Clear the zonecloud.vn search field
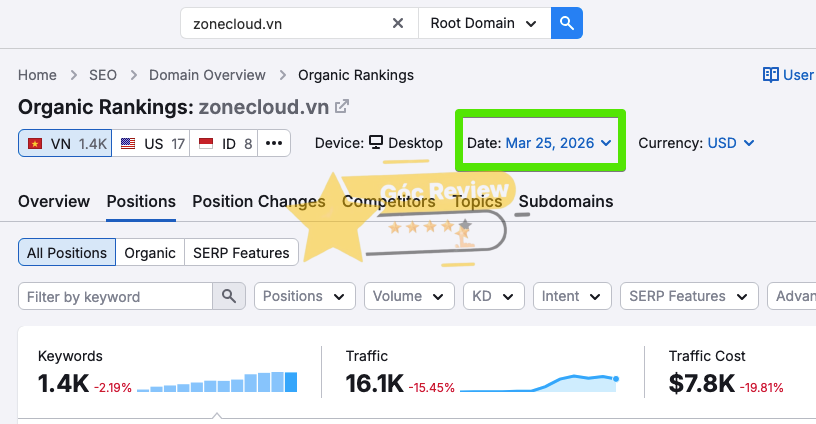 pyautogui.click(x=398, y=23)
